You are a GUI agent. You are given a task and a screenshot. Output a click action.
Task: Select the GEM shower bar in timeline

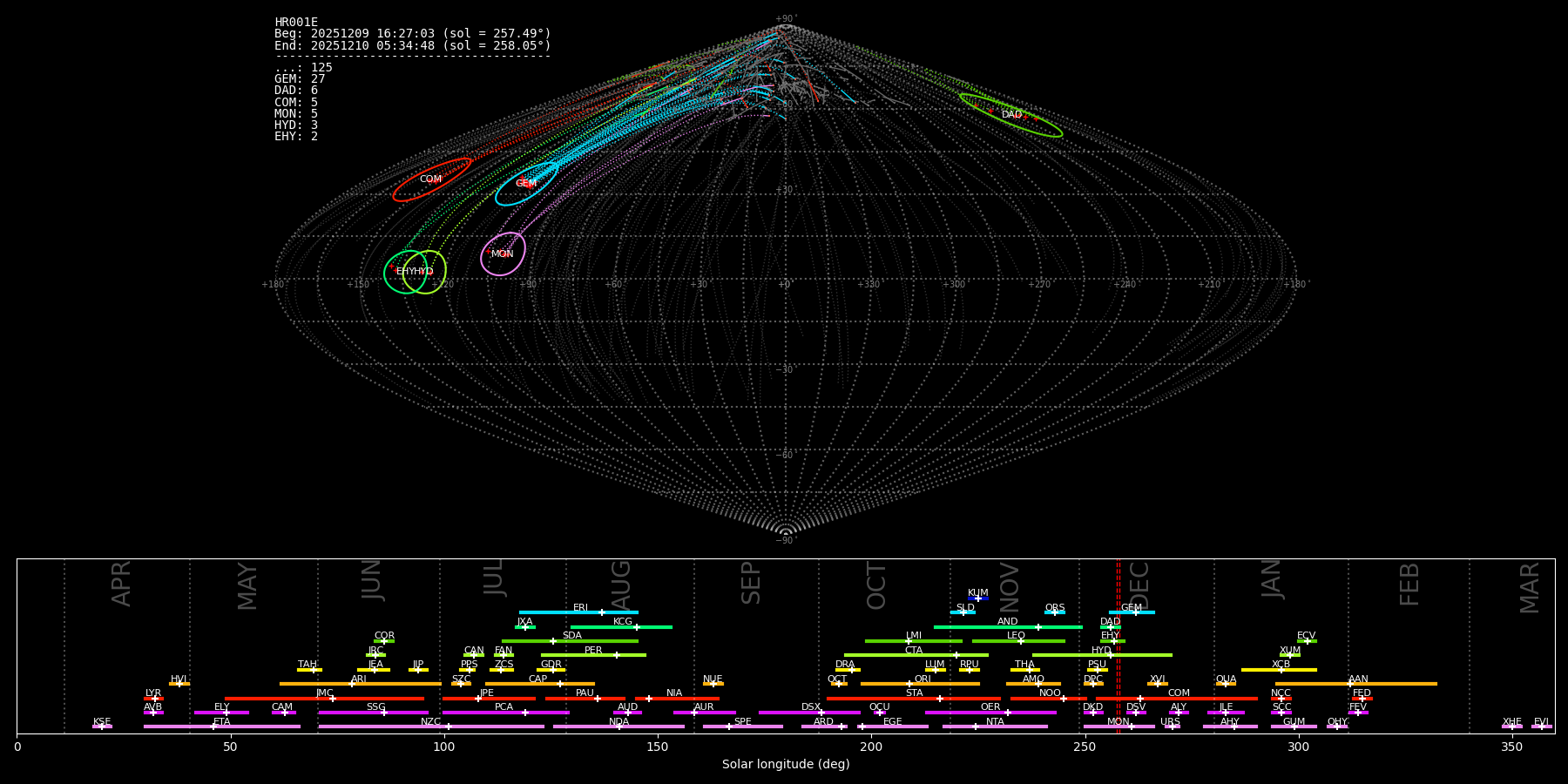(1132, 612)
